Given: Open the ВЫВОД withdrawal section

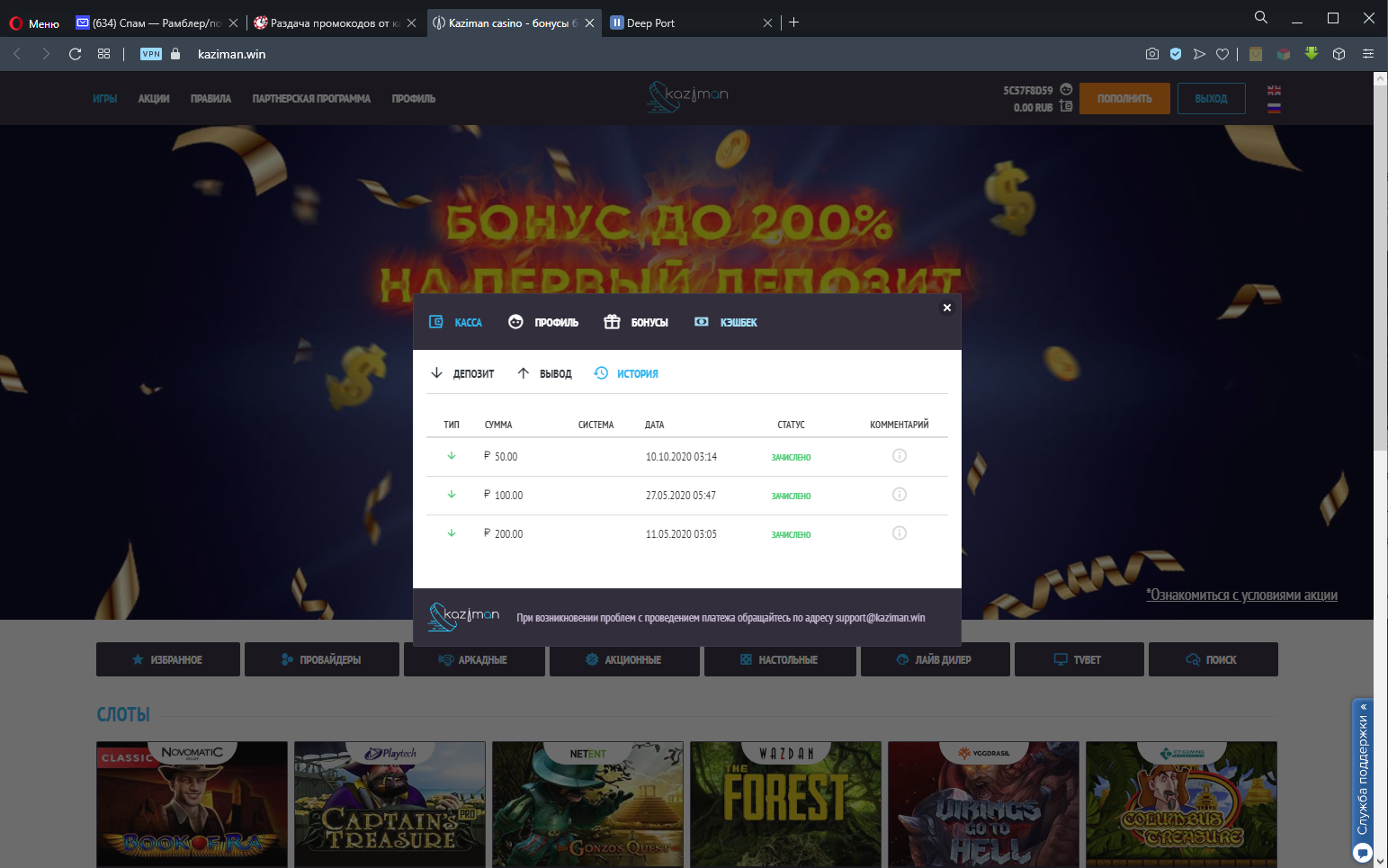Looking at the screenshot, I should [544, 373].
